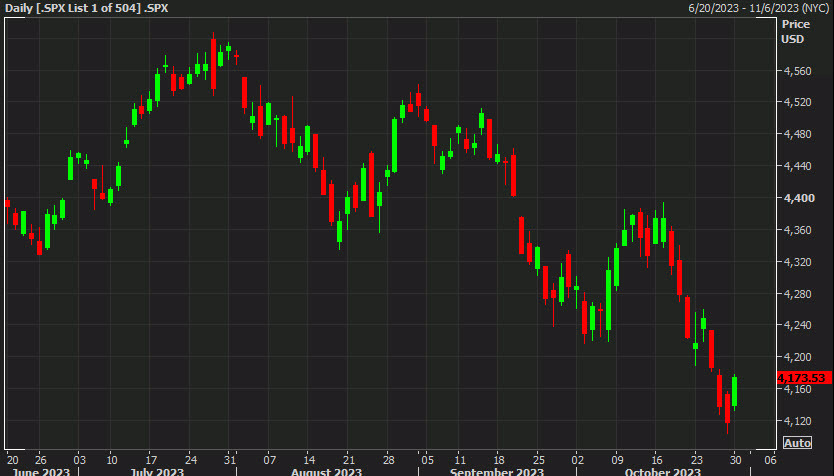
Task: Select the 4,200 price axis label
Action: [x=798, y=357]
